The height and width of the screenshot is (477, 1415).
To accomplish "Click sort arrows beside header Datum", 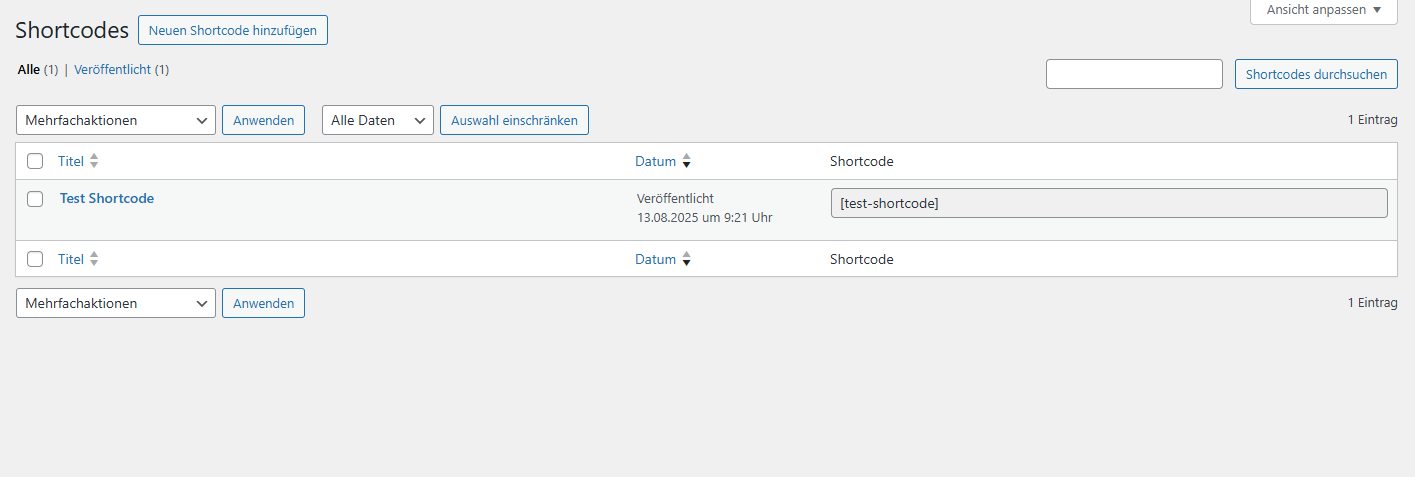I will [687, 161].
